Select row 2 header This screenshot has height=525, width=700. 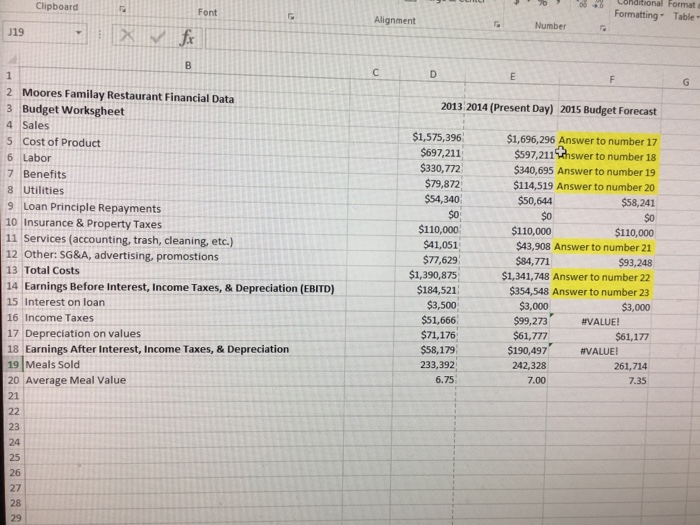pyautogui.click(x=9, y=92)
